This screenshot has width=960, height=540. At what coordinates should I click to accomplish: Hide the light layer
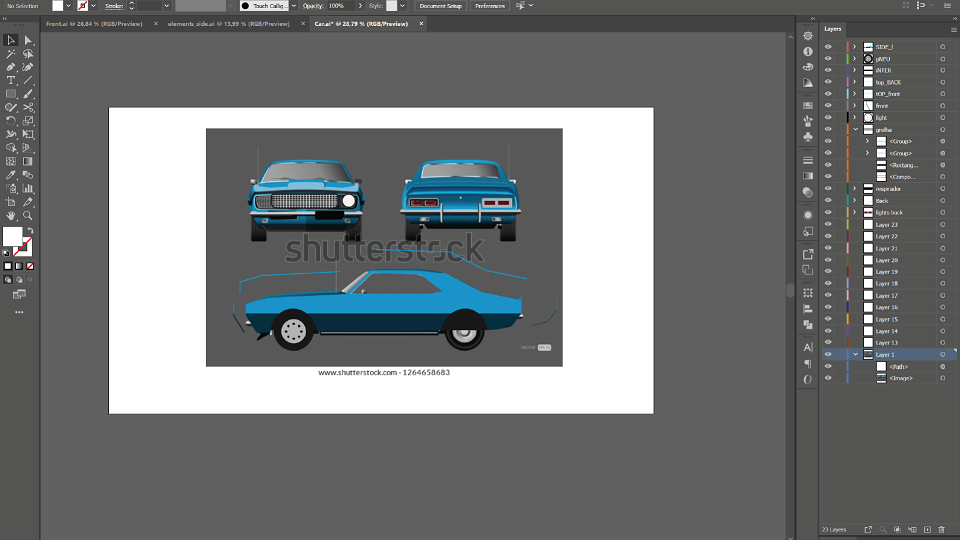tap(828, 118)
